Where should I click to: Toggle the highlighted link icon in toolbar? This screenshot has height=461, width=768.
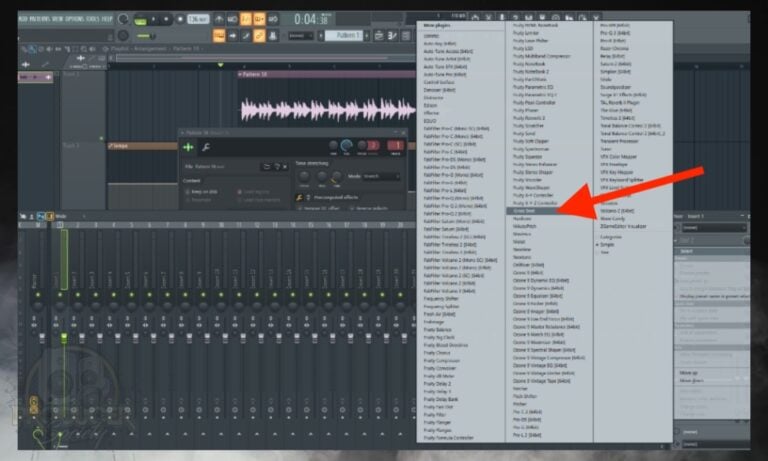point(259,36)
